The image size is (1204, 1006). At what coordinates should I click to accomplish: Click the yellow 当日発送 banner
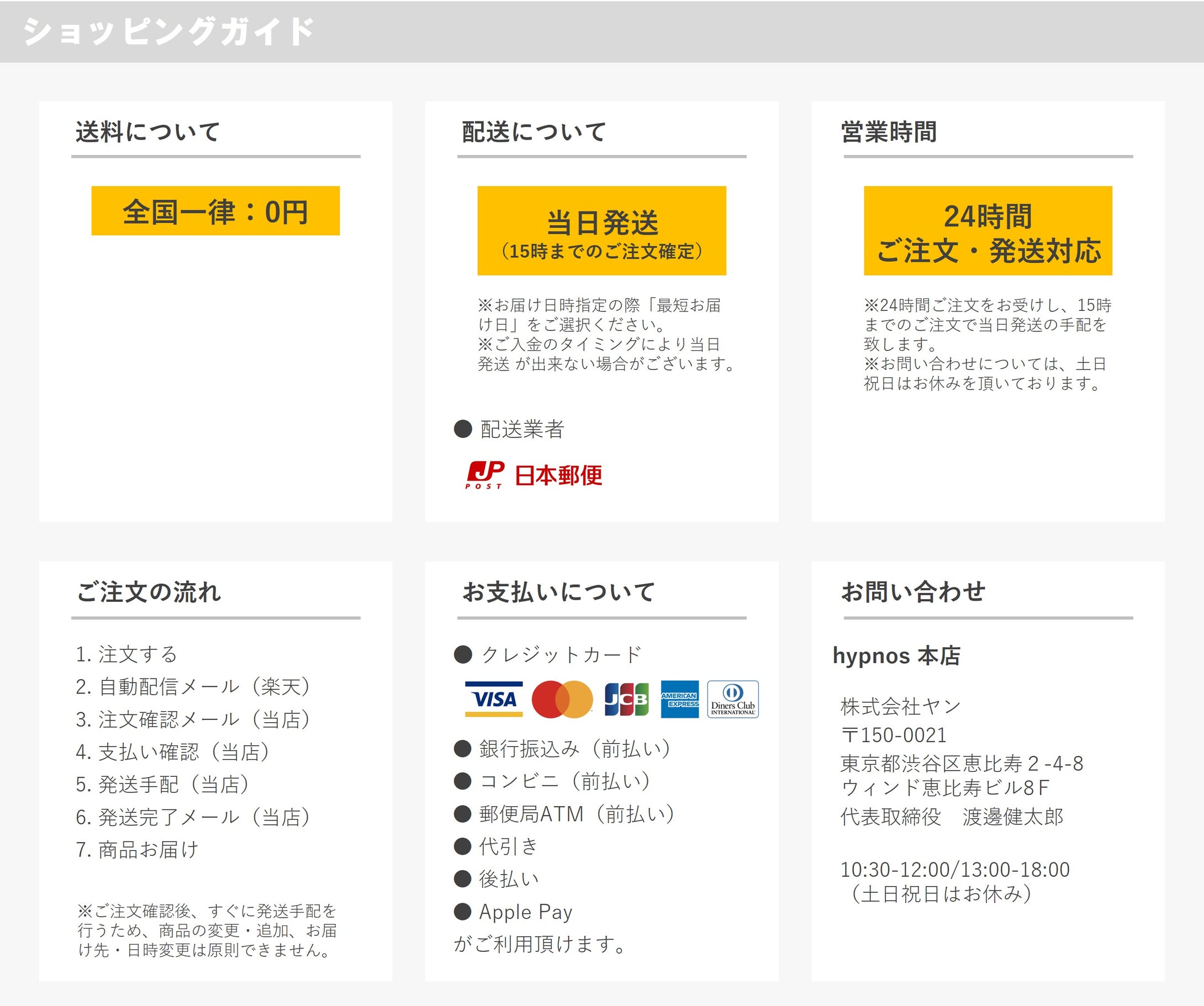click(x=601, y=230)
